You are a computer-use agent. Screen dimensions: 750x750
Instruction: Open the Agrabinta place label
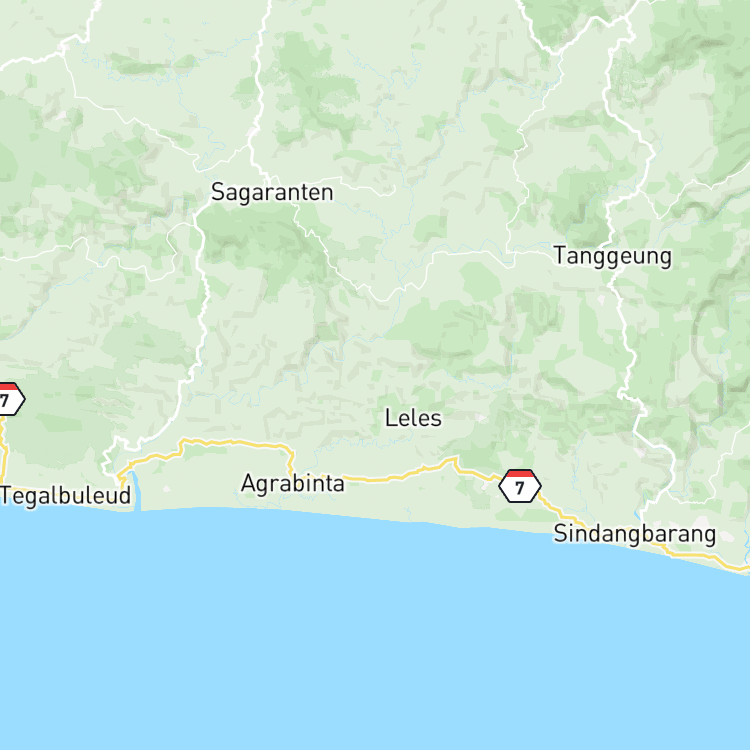[x=293, y=484]
